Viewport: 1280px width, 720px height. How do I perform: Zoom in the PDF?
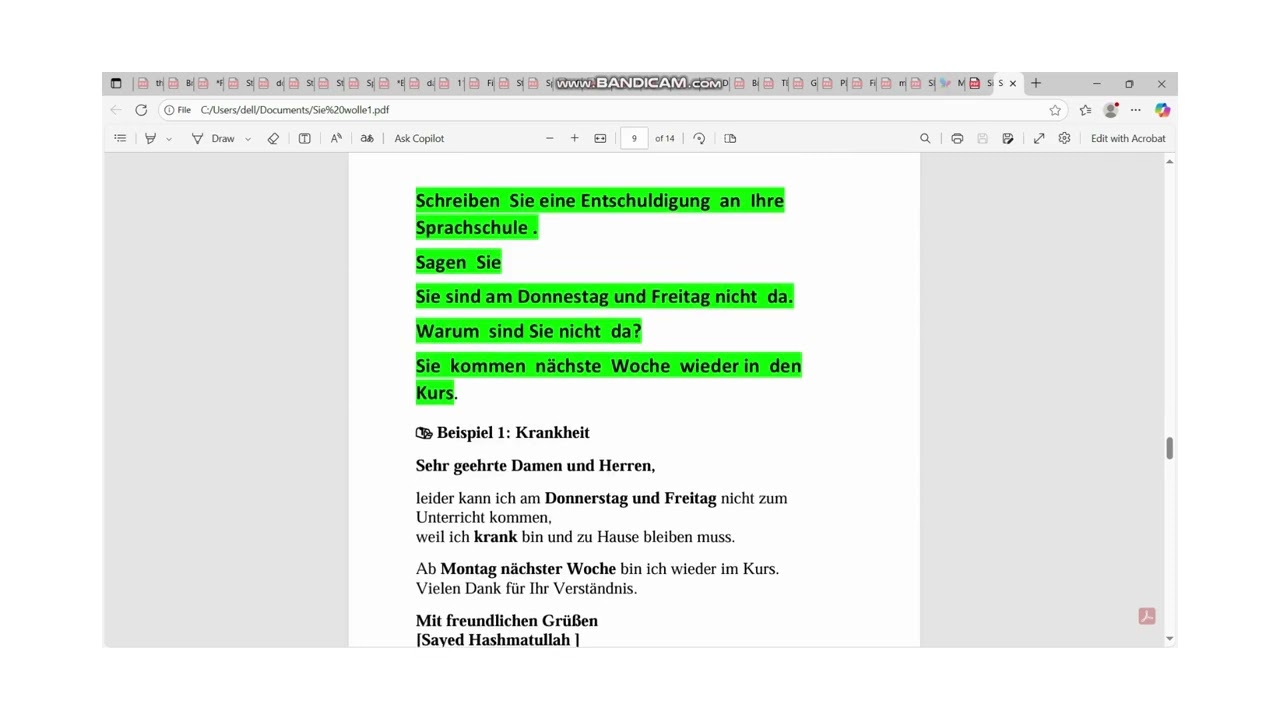point(575,138)
